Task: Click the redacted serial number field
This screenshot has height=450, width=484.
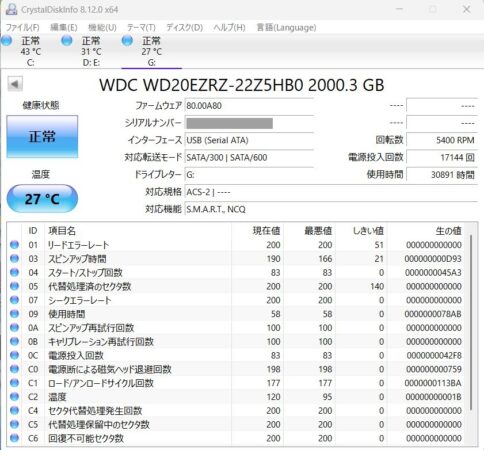Action: click(249, 123)
